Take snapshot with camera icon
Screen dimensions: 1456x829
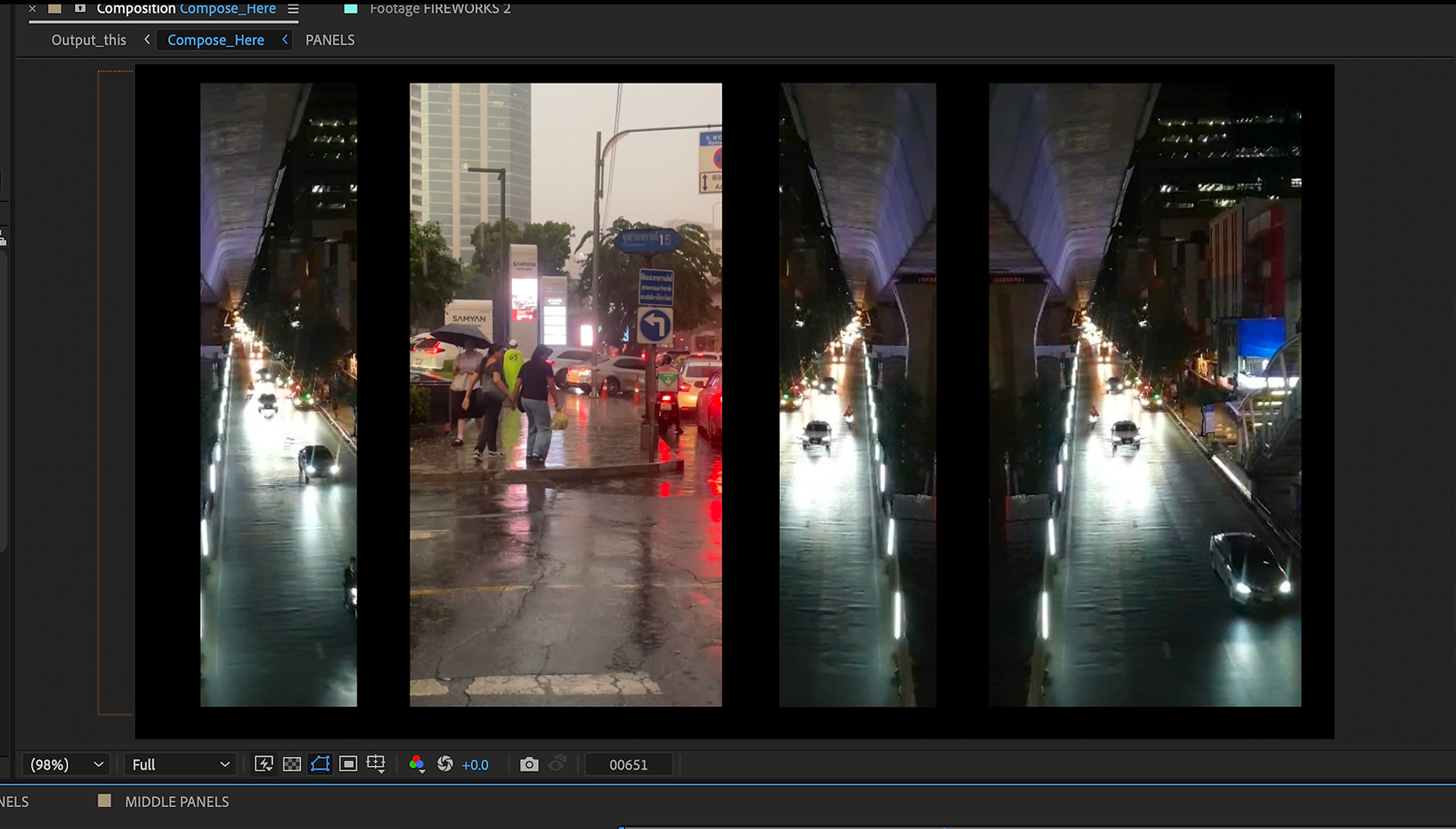pos(529,765)
